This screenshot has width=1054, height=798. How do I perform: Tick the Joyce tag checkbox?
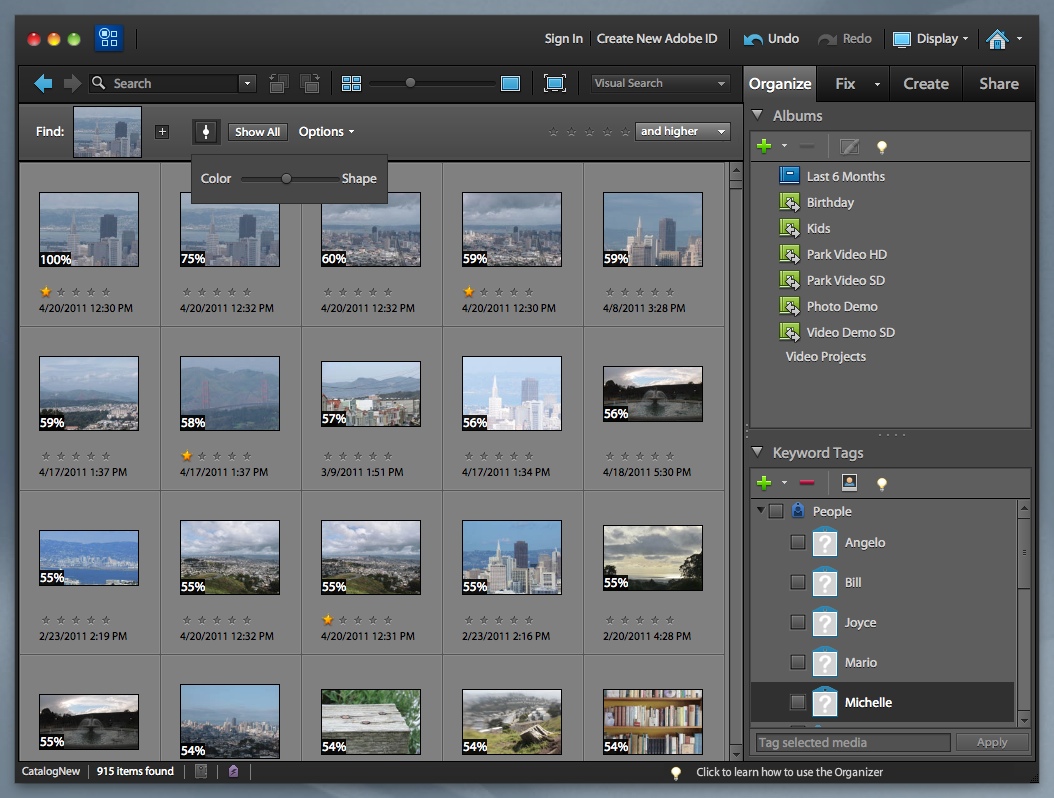[798, 622]
